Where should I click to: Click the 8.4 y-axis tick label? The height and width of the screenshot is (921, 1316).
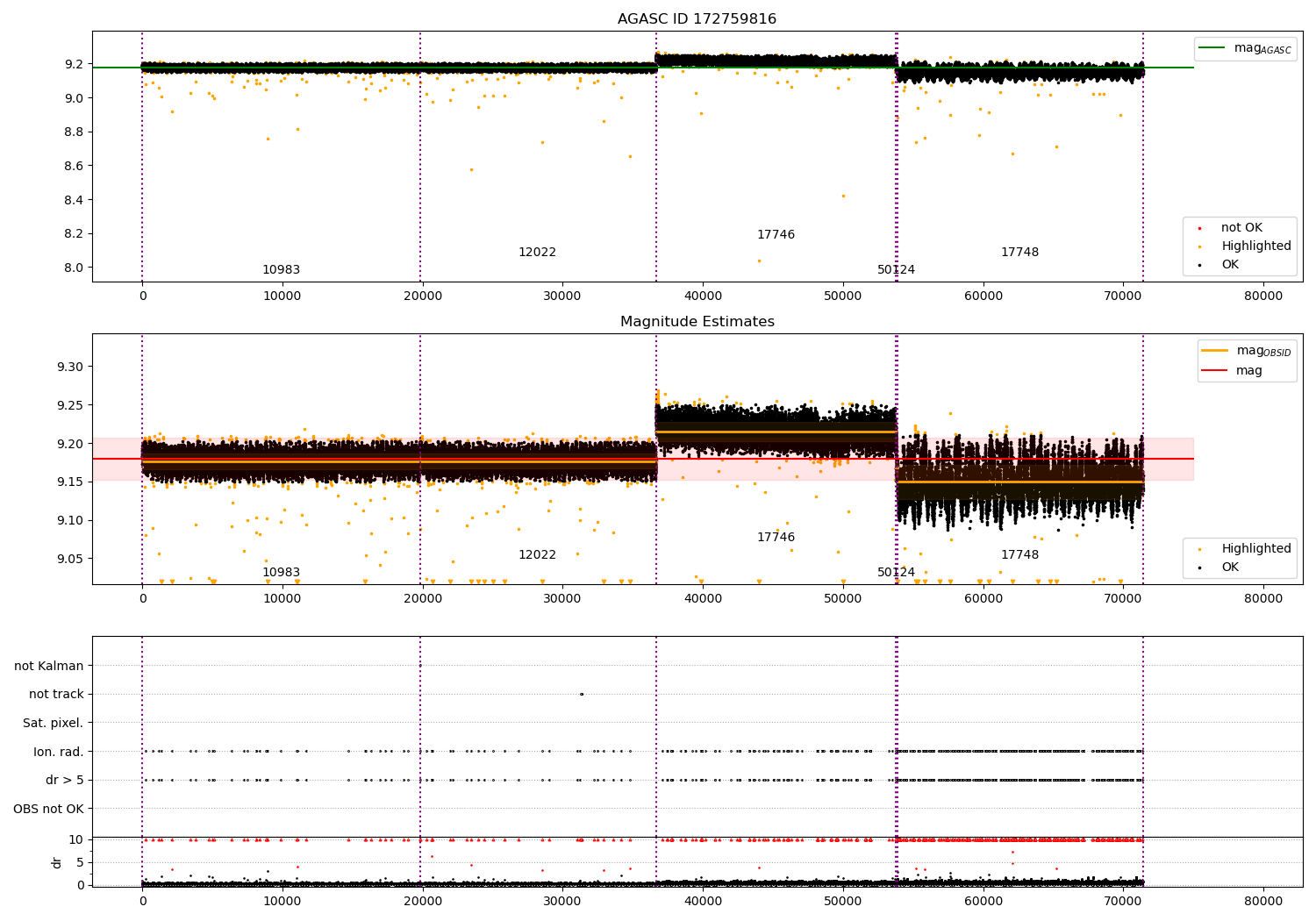(x=74, y=201)
